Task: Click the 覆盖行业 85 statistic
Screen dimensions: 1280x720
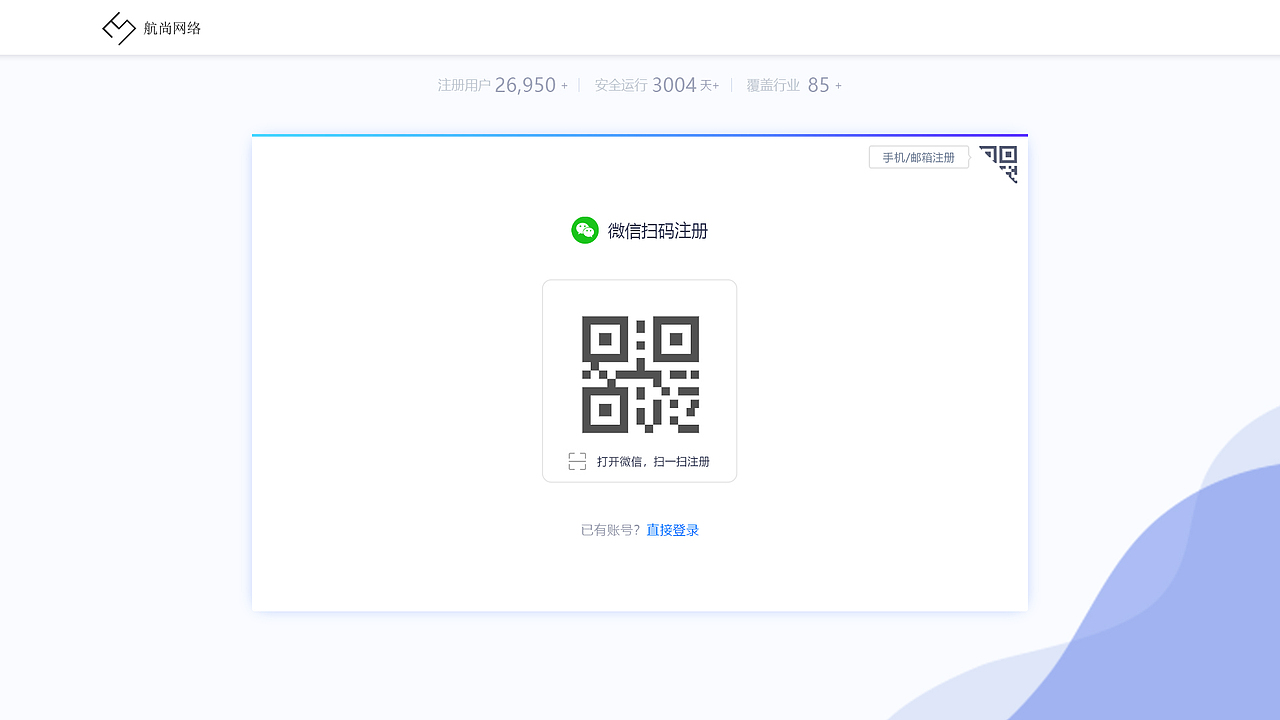Action: point(794,85)
